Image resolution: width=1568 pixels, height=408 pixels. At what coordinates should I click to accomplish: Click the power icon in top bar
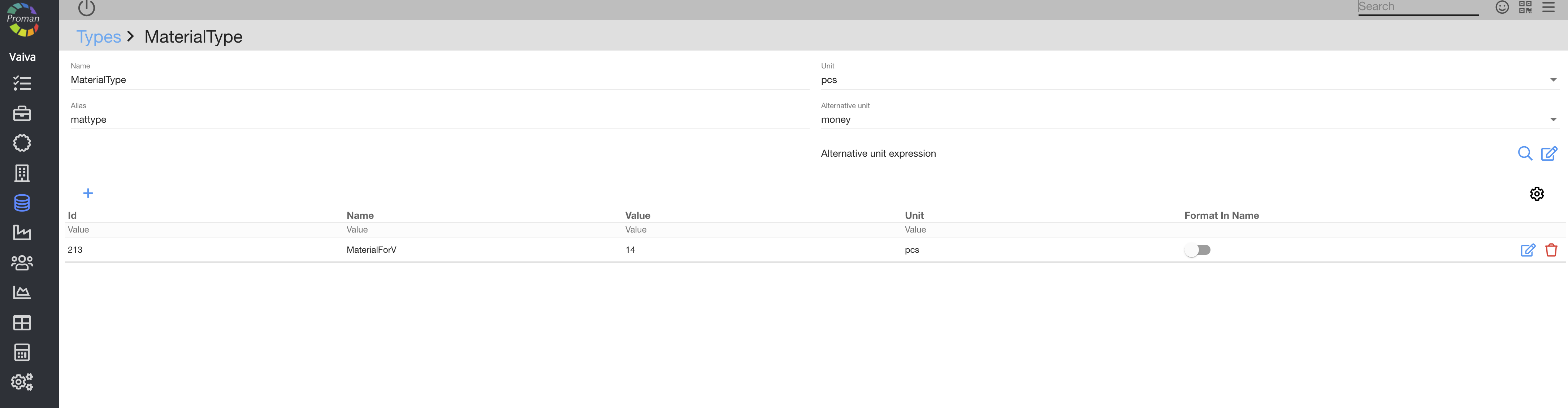[86, 7]
